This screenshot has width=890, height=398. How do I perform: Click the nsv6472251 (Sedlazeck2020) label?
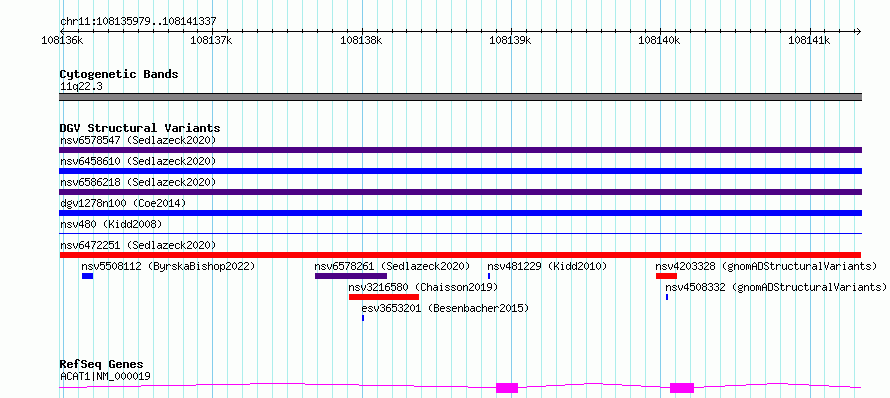138,245
